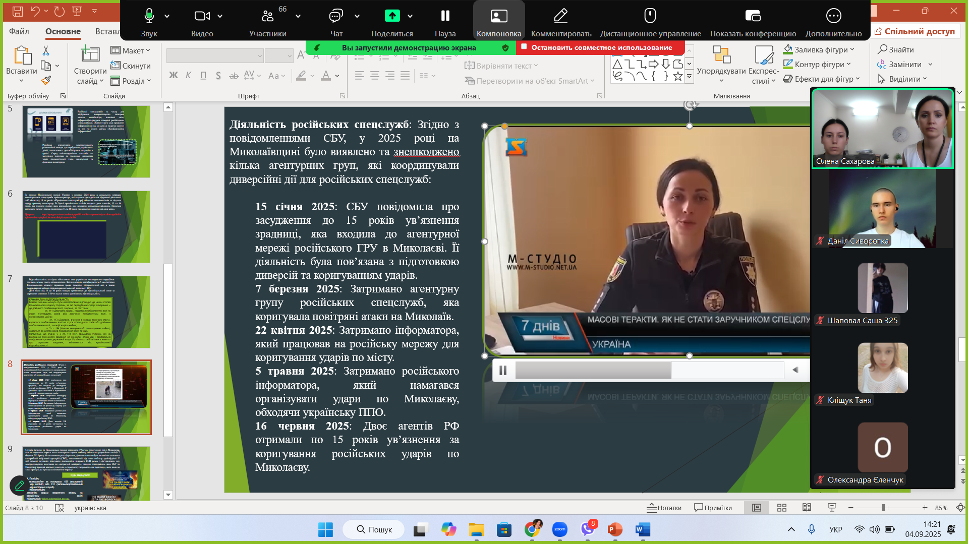
Task: Pause the Zoom screen share
Action: [x=445, y=16]
